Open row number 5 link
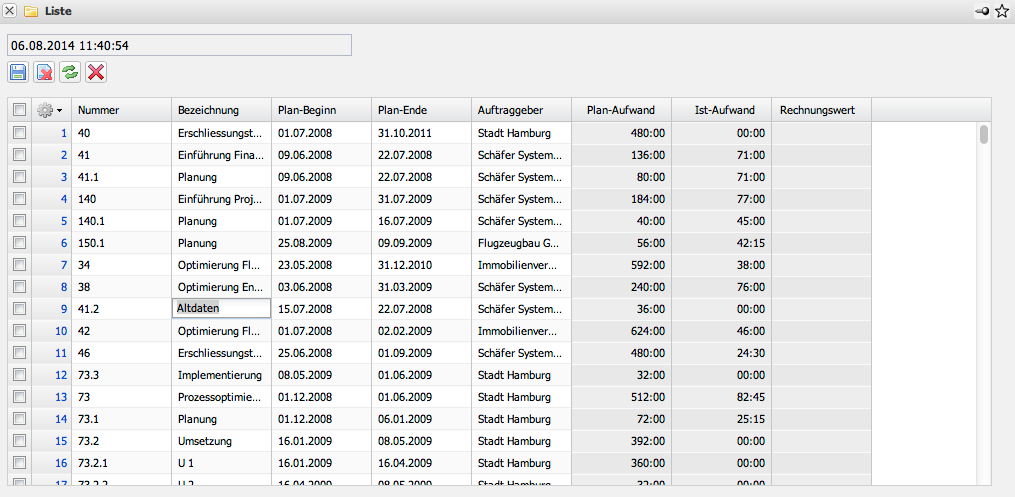 (x=63, y=221)
